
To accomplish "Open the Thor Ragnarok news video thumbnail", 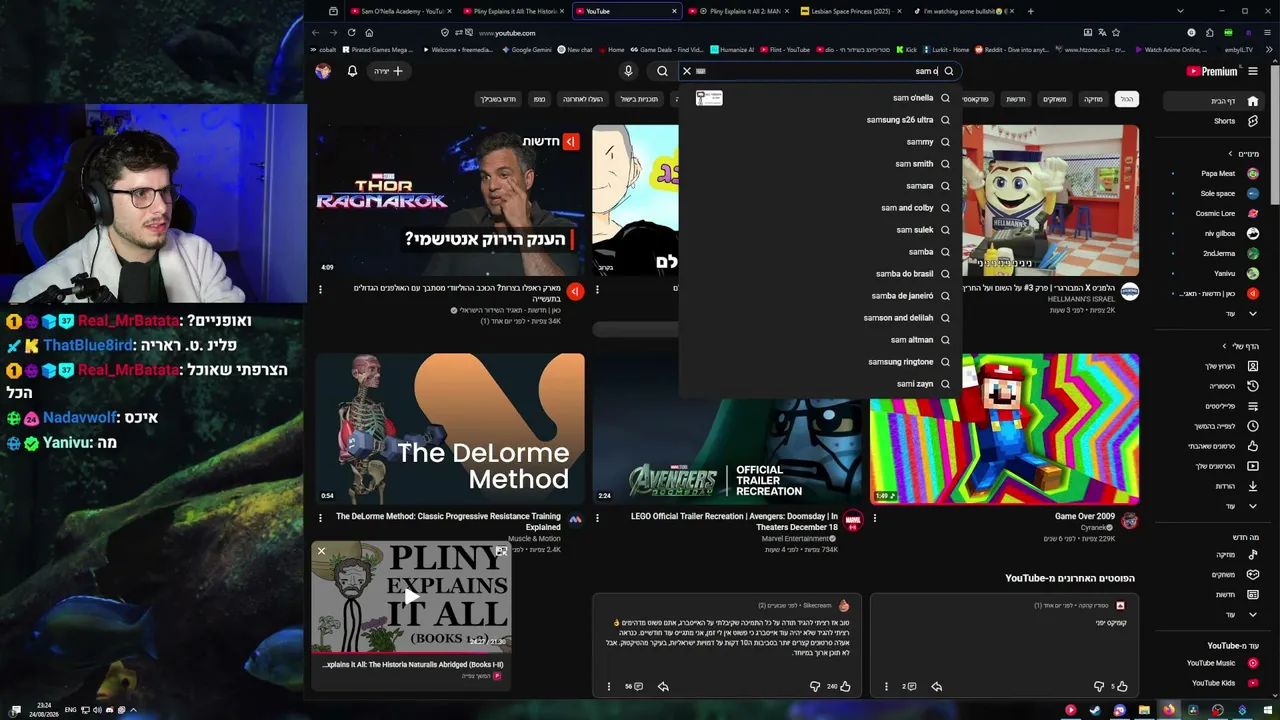I will (x=450, y=200).
